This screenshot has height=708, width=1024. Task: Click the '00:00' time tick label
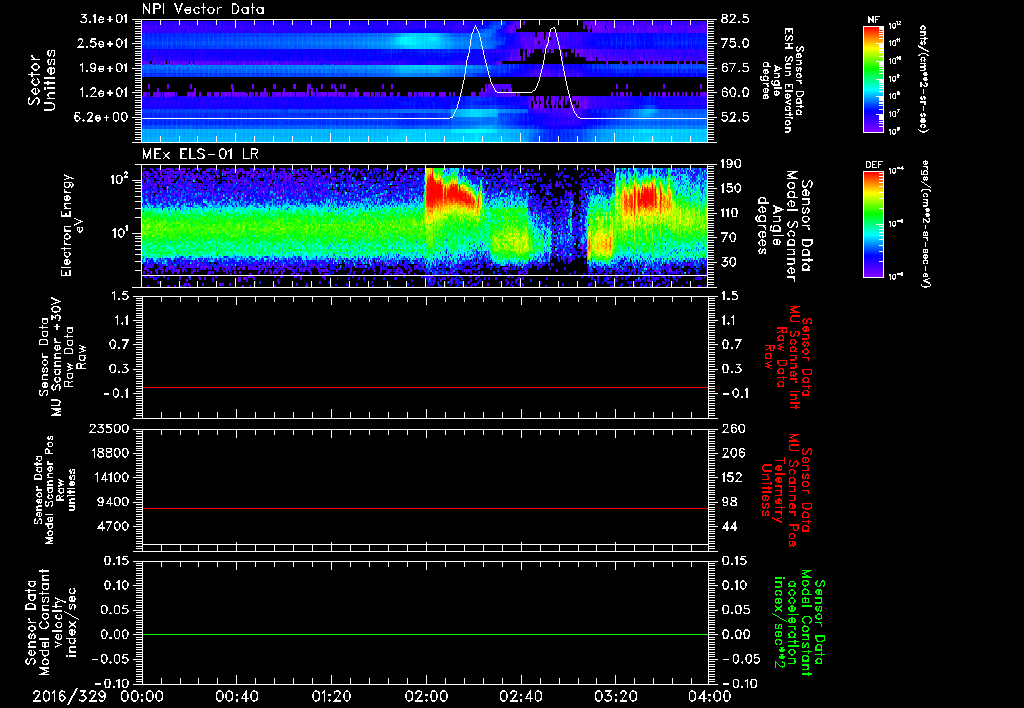(x=142, y=696)
